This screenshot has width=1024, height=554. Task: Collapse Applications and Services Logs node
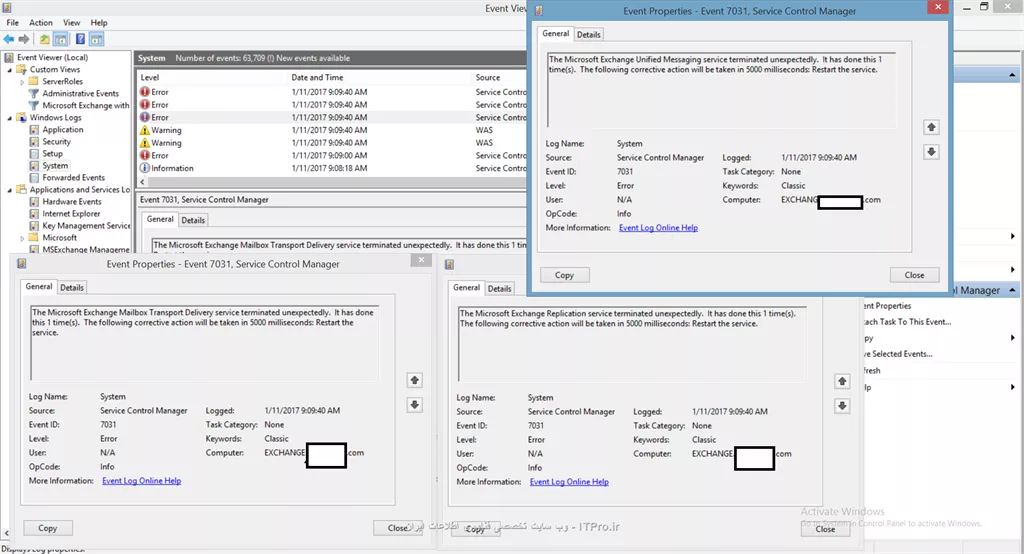(x=10, y=190)
